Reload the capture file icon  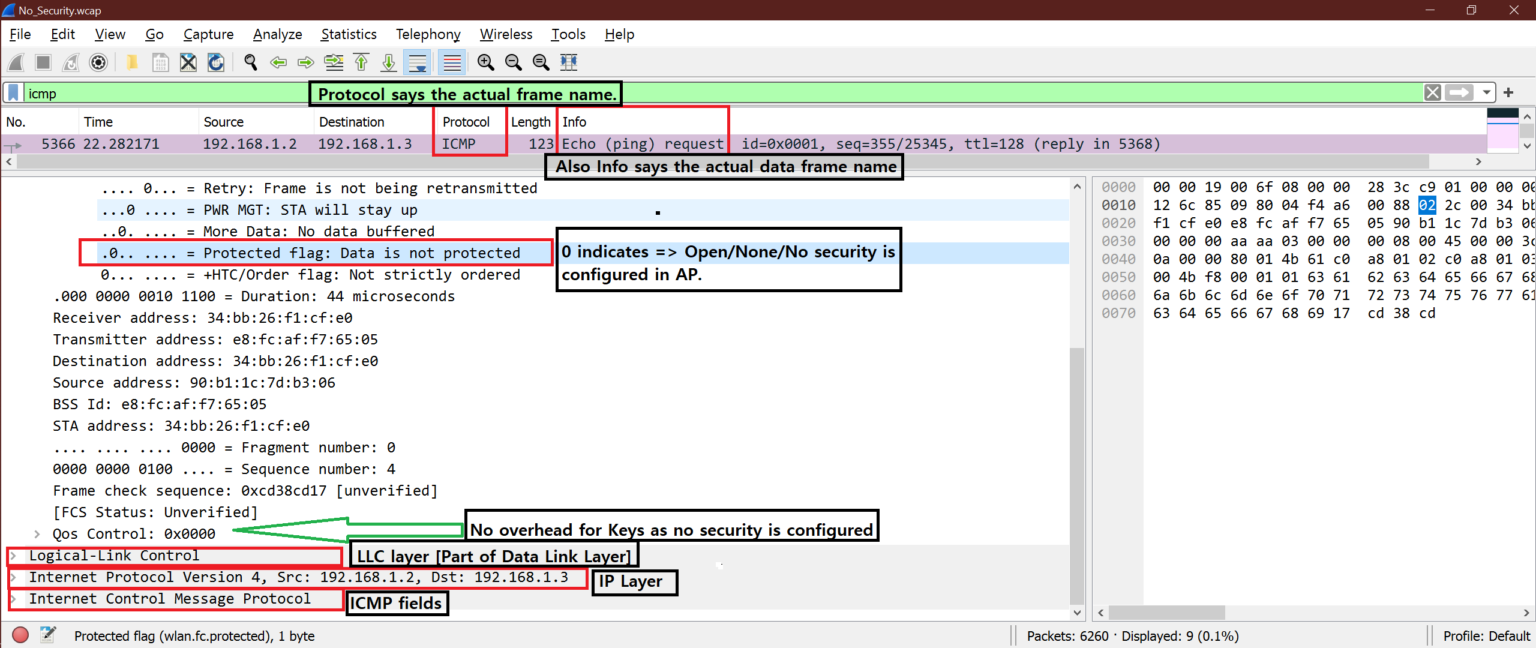[215, 62]
